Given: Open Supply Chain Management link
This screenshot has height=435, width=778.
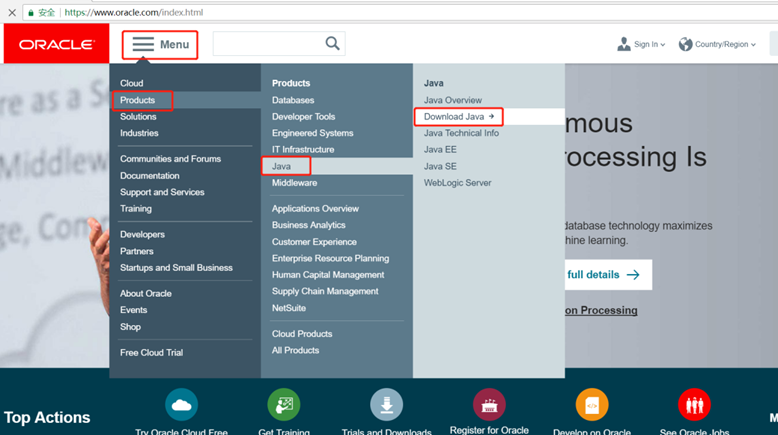Looking at the screenshot, I should 325,291.
